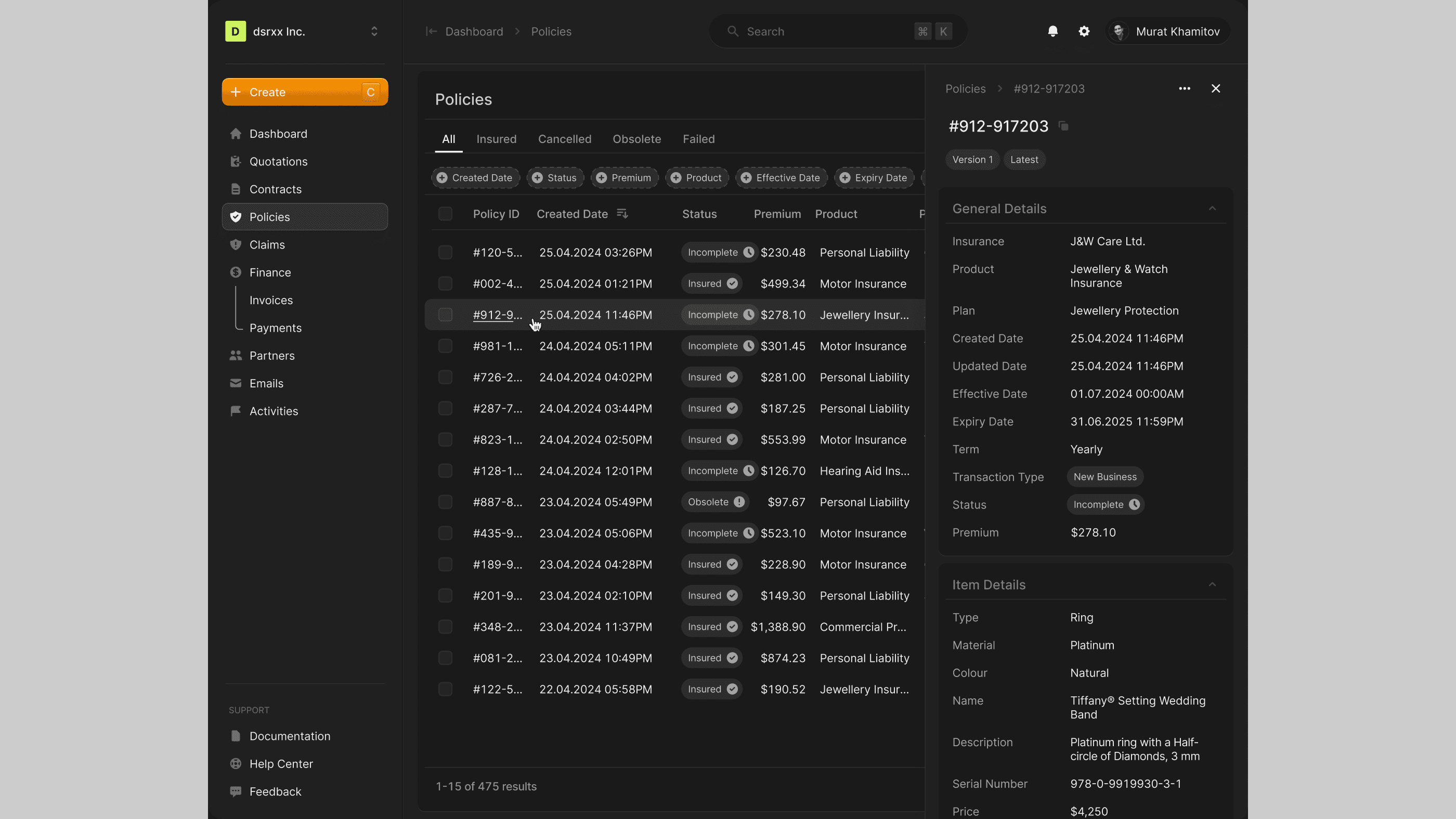Go to Partners in sidebar
Viewport: 1456px width, 819px height.
pos(271,356)
